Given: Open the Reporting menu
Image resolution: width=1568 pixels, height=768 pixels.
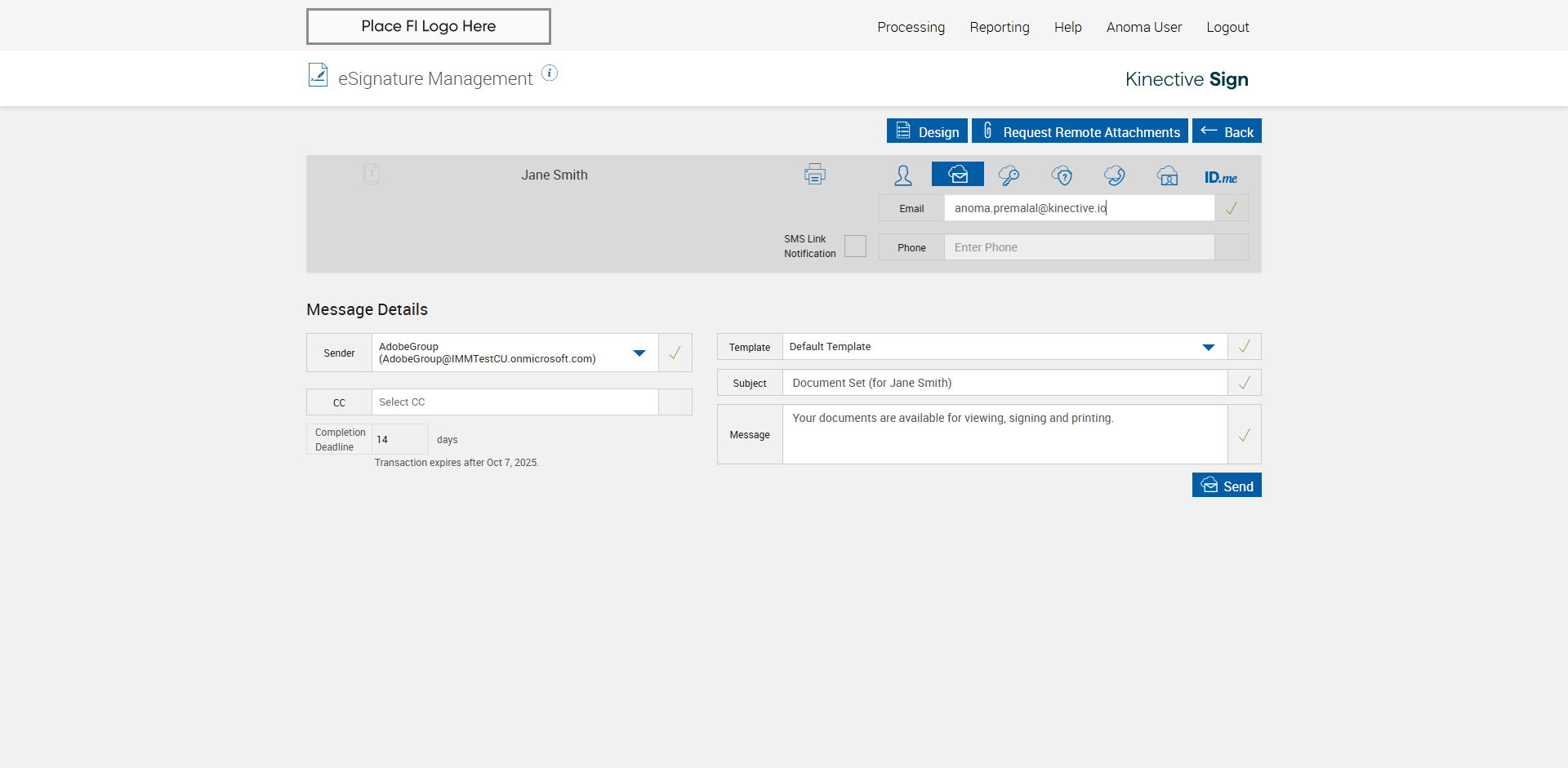Looking at the screenshot, I should [x=999, y=27].
